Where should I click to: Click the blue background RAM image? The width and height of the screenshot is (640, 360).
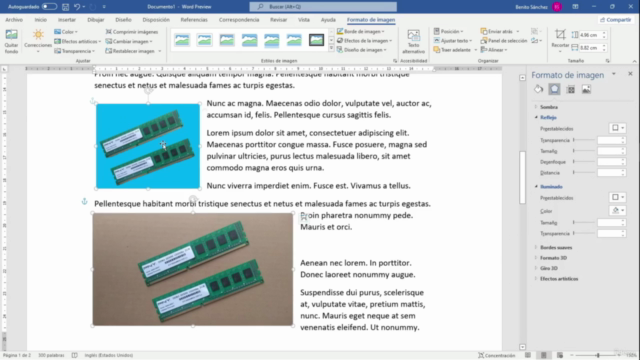point(148,146)
